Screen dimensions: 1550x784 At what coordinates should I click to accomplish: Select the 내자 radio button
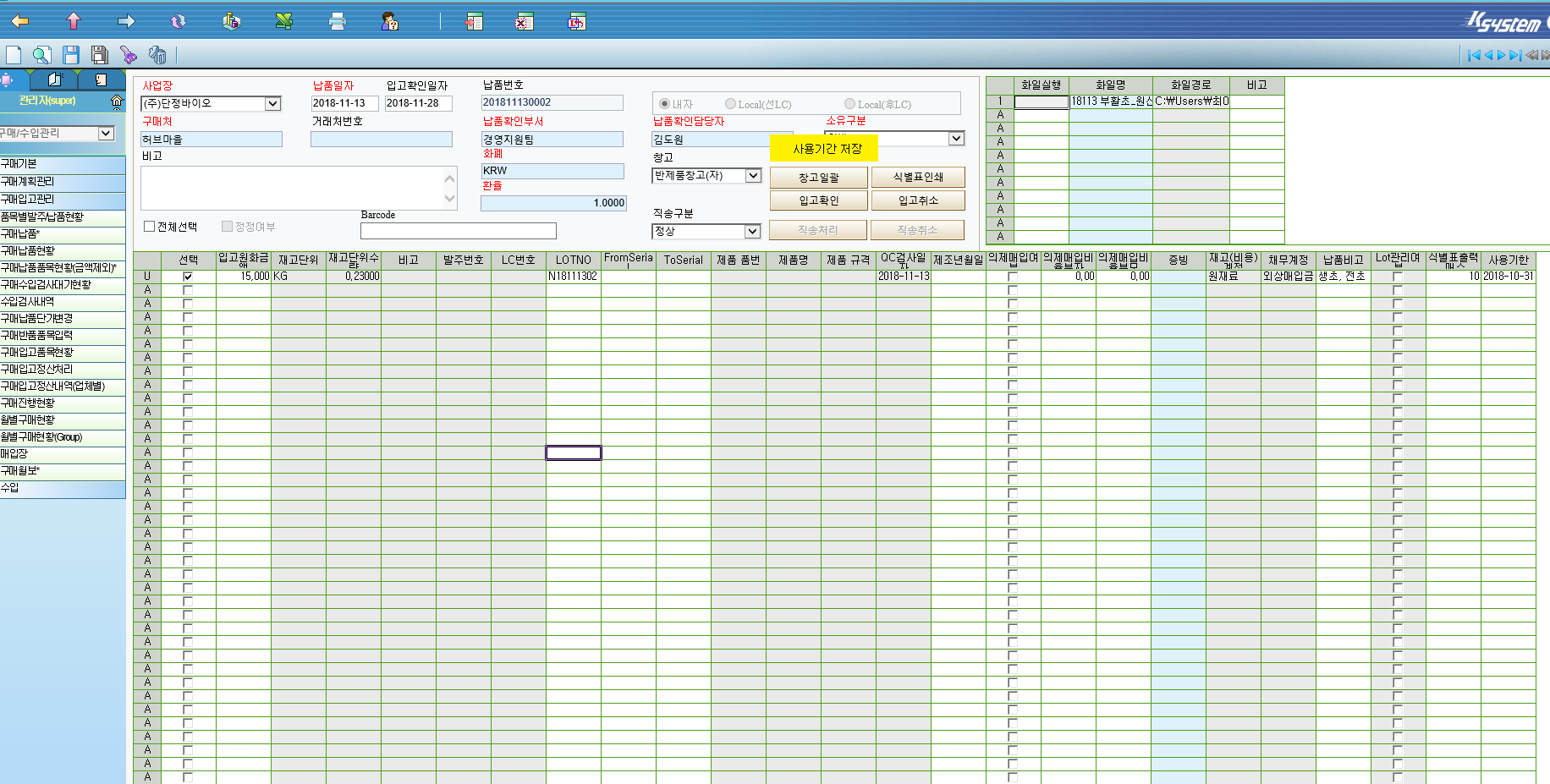(x=664, y=104)
